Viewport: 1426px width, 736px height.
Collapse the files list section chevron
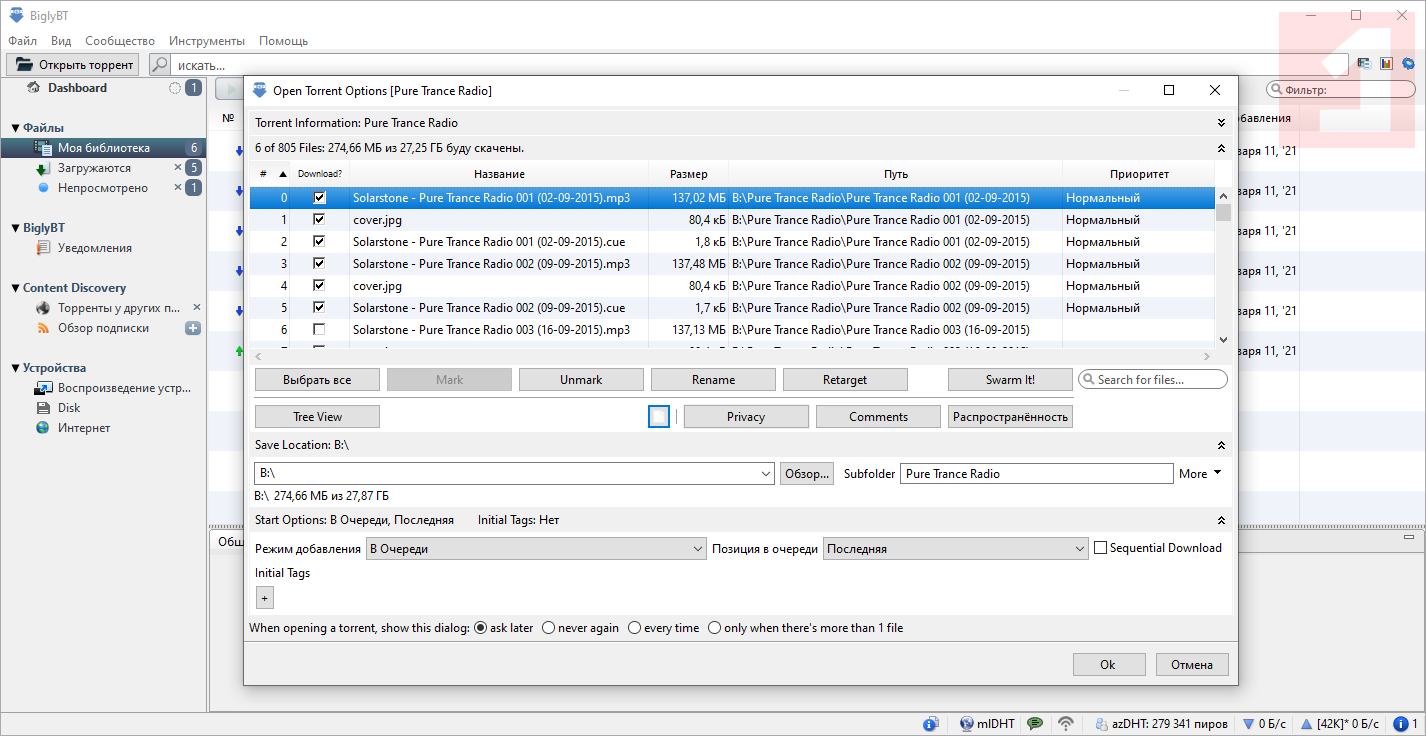1221,148
